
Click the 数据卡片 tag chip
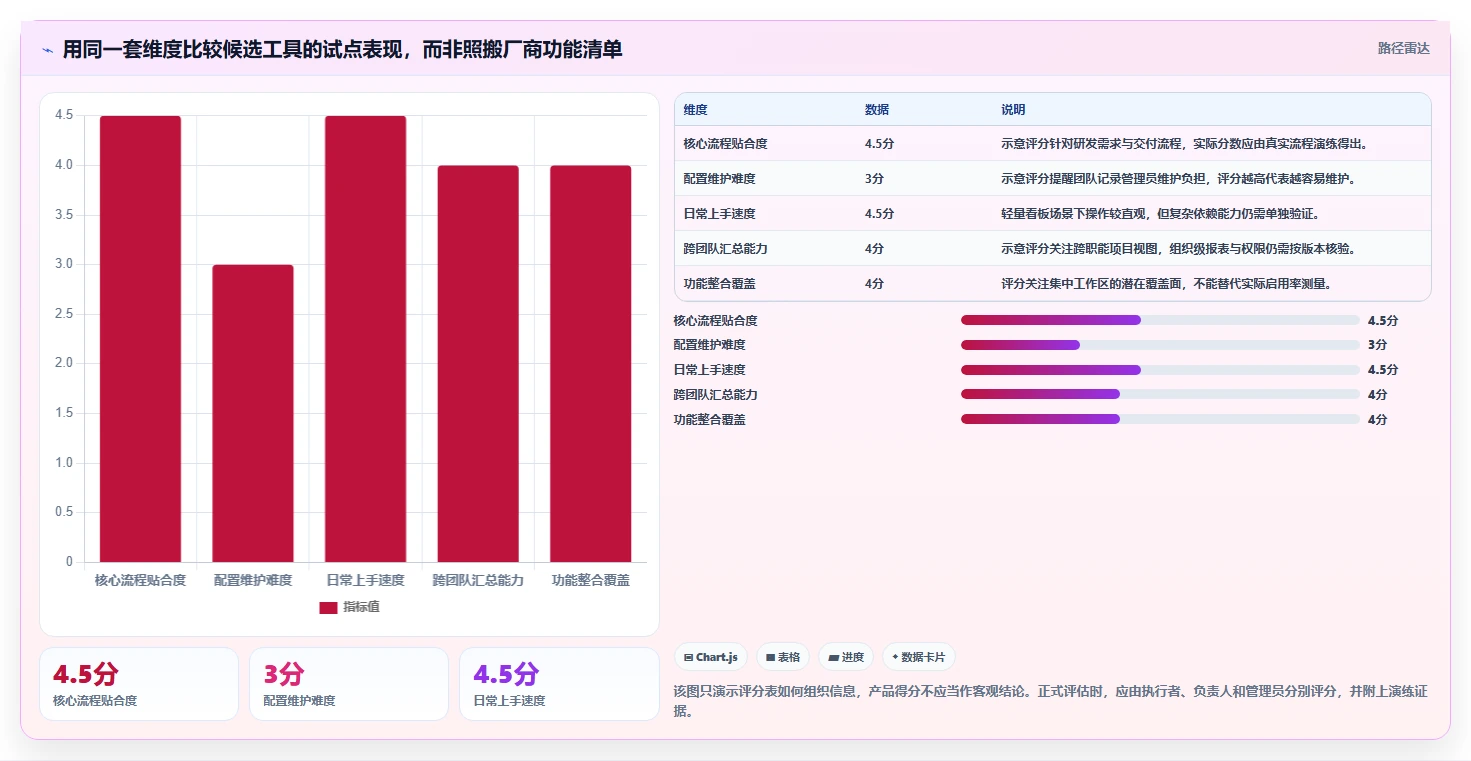918,657
